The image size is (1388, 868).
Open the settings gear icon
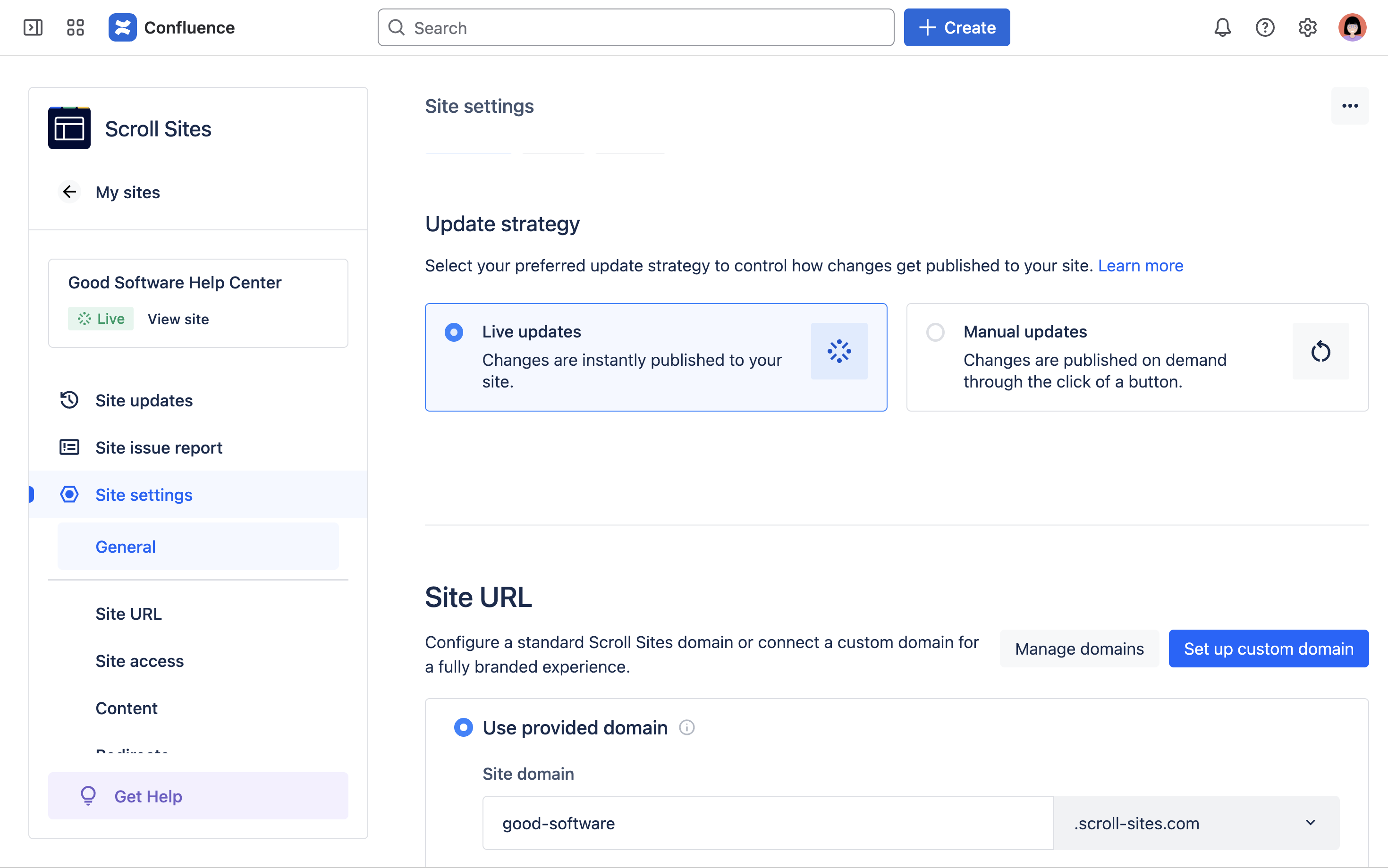[x=1307, y=27]
